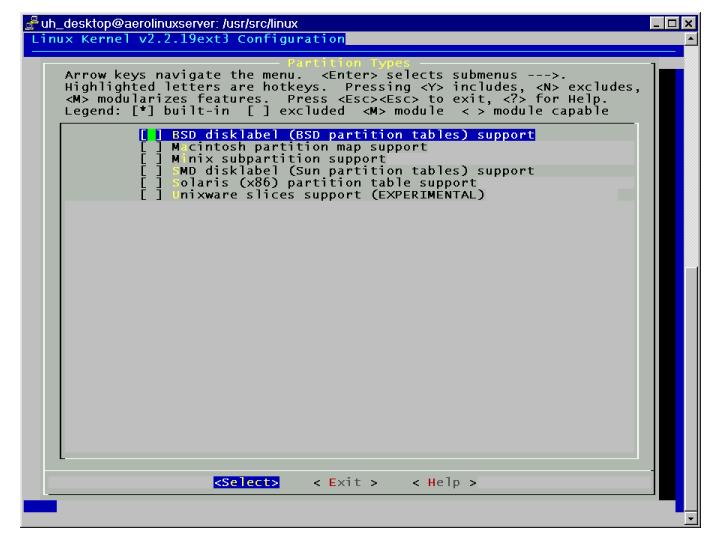Toggle BSD disklabel support checkbox

click(x=151, y=135)
